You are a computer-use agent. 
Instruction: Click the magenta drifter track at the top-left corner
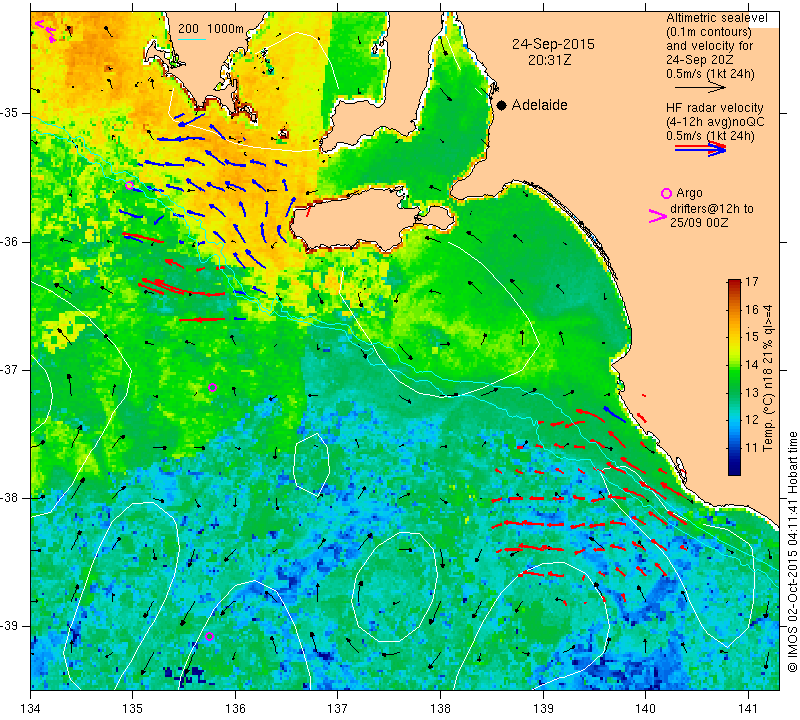click(45, 31)
